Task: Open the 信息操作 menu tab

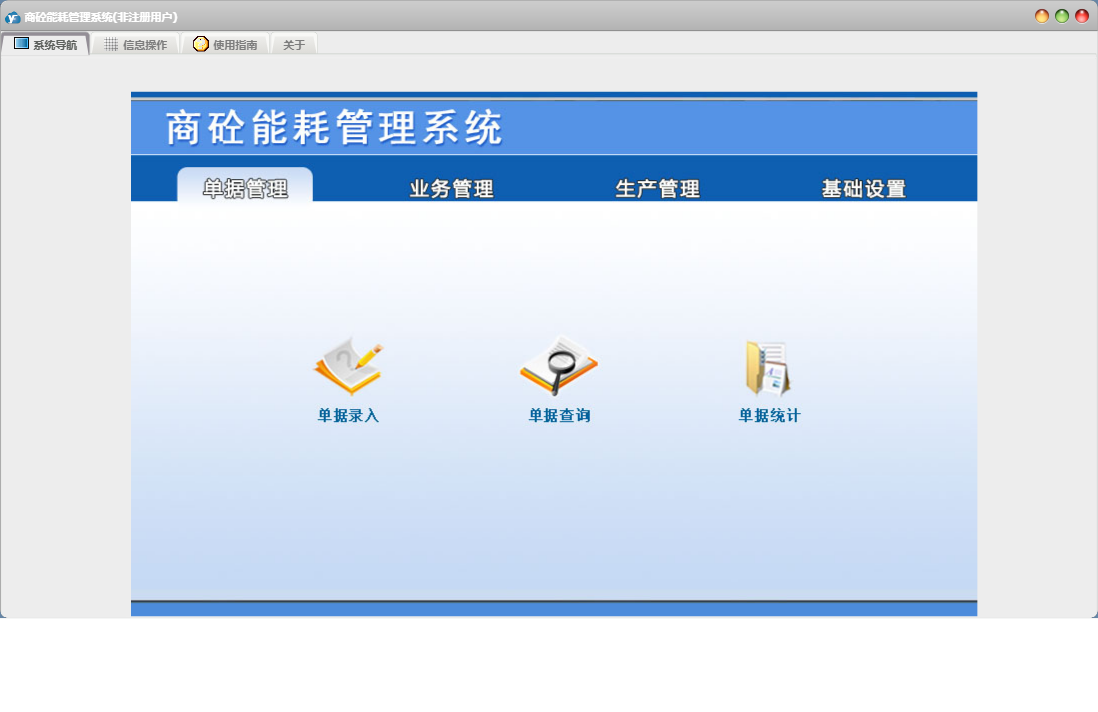Action: tap(136, 44)
